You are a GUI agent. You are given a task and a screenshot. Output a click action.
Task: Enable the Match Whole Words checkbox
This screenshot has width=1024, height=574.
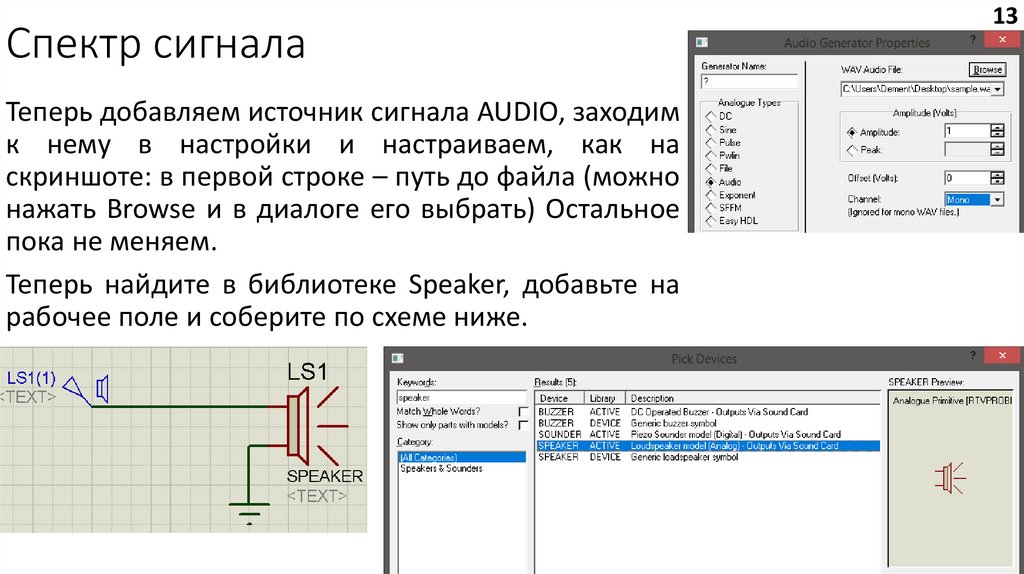pos(522,412)
